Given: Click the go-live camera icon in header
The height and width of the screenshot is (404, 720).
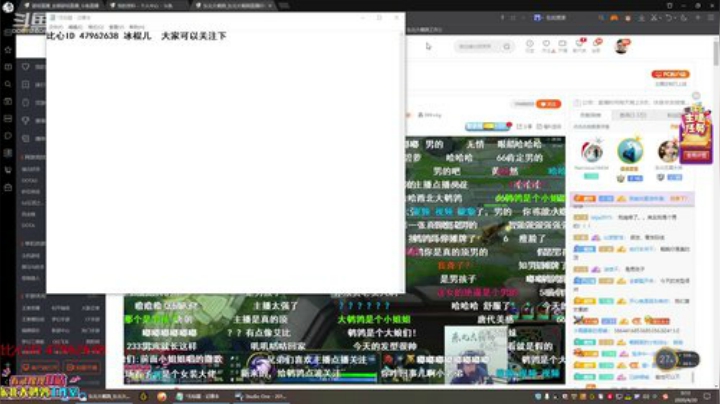Looking at the screenshot, I should [x=562, y=45].
